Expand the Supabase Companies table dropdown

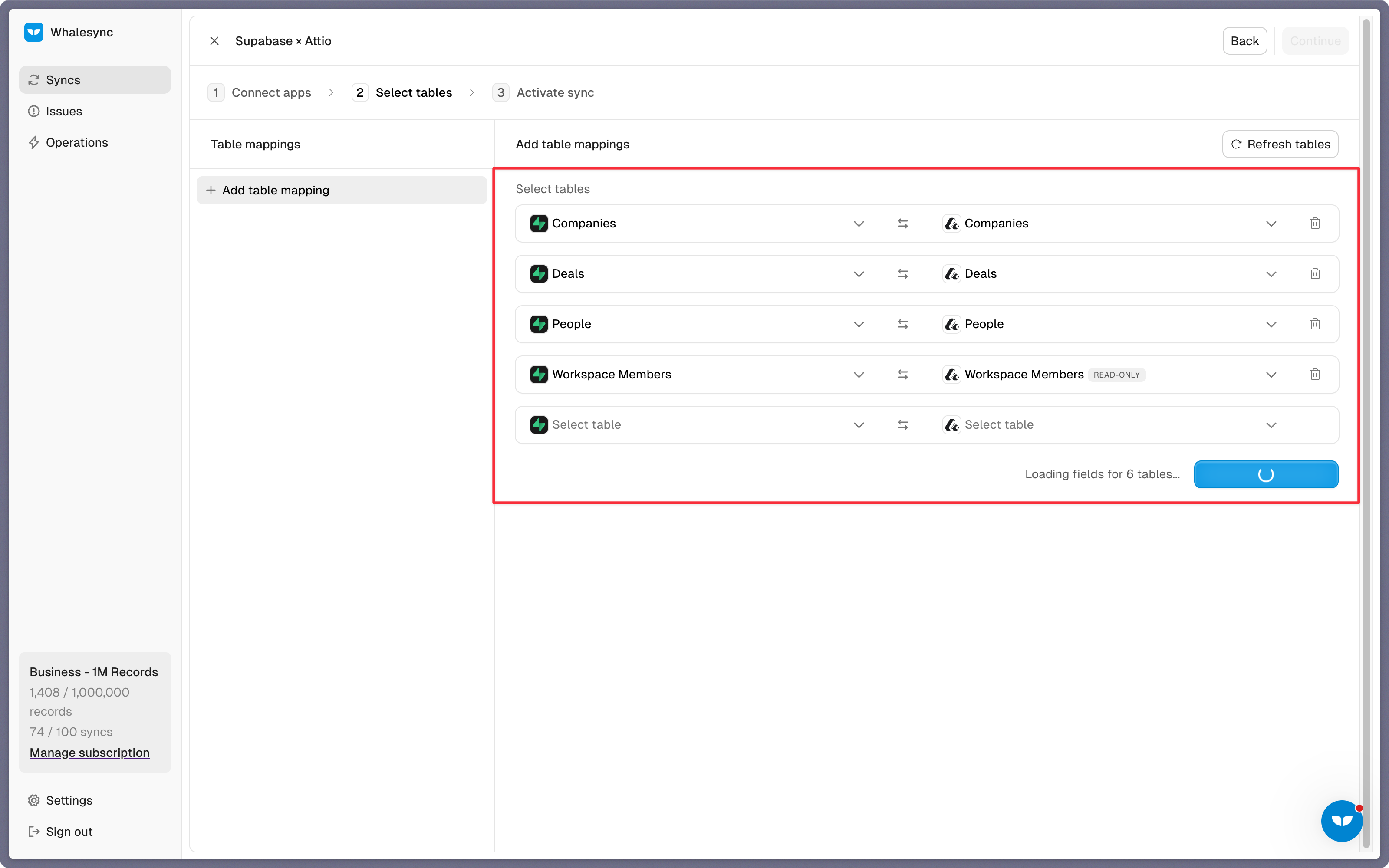click(859, 224)
